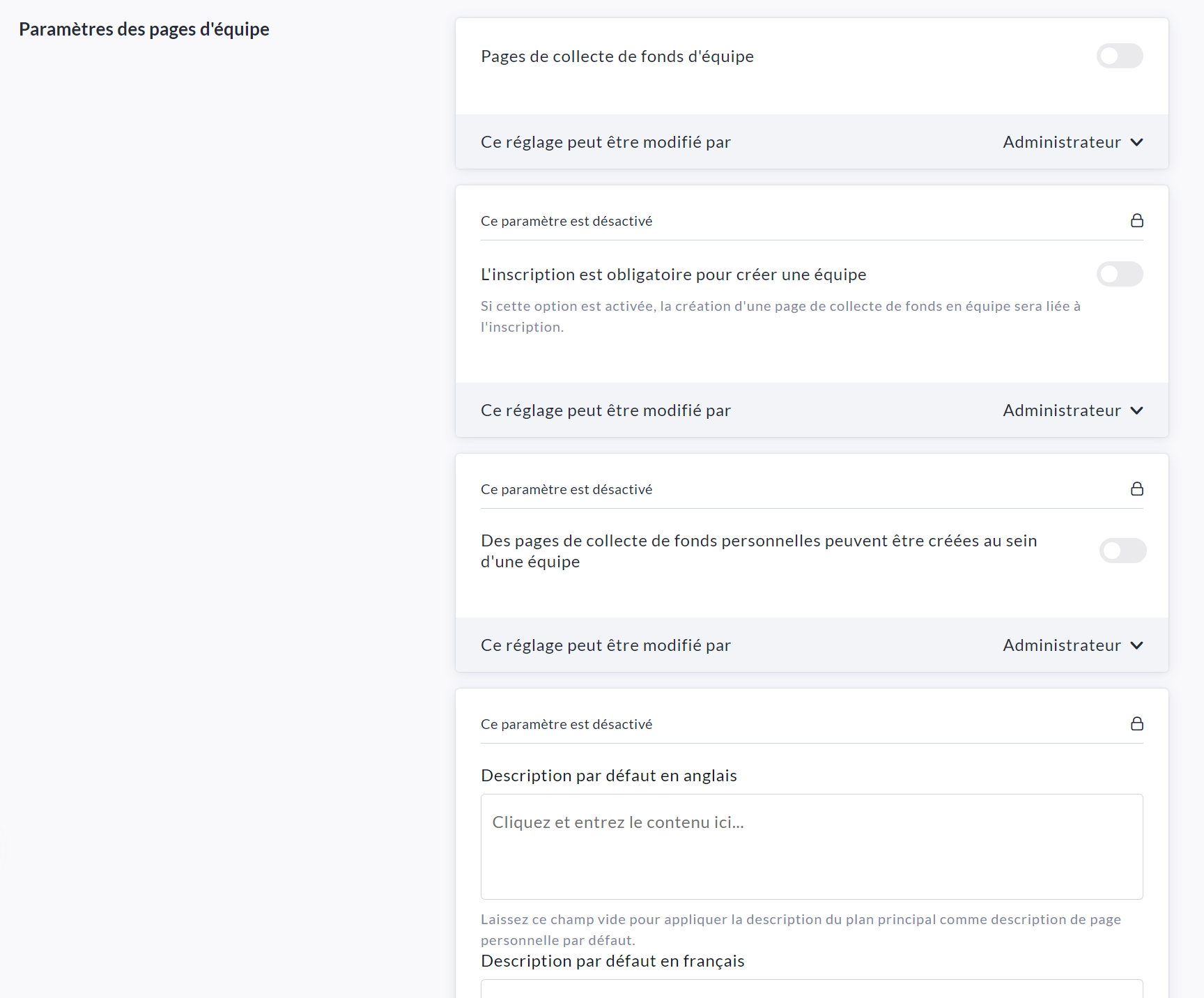Image resolution: width=1204 pixels, height=998 pixels.
Task: Click into the English default description text area
Action: click(811, 846)
